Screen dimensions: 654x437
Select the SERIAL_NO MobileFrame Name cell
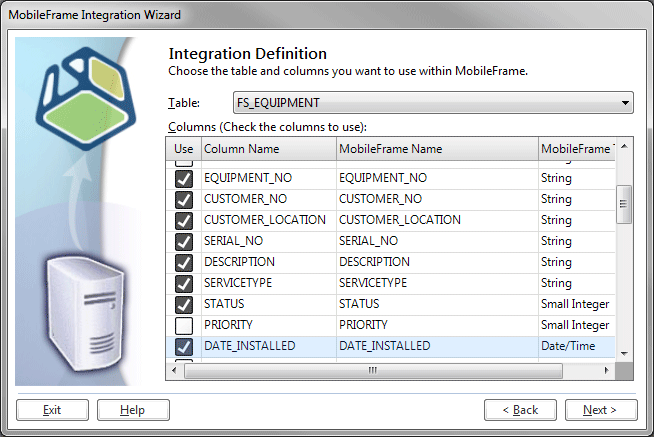[x=437, y=241]
